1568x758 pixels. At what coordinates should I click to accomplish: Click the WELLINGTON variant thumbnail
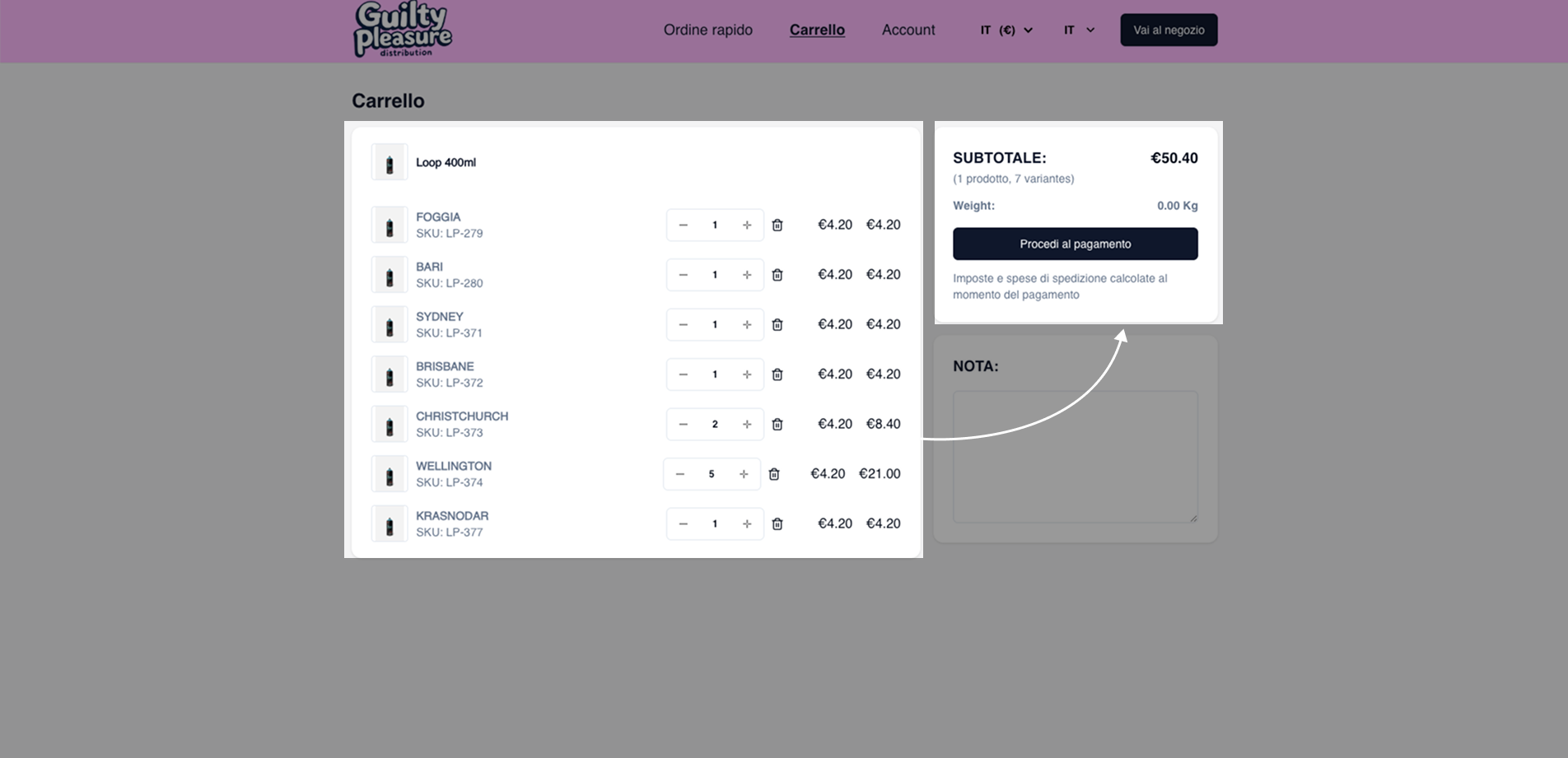390,474
